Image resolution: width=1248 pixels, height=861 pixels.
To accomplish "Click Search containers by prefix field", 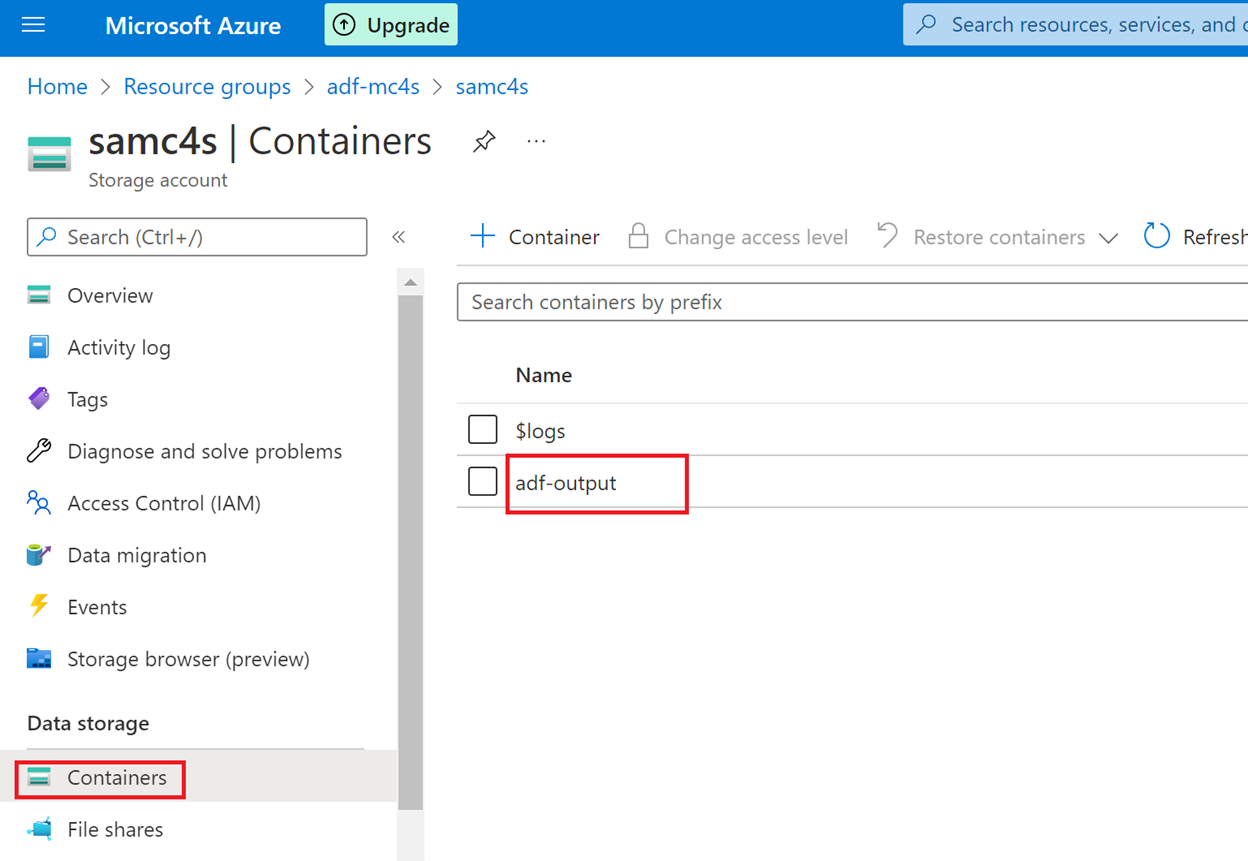I will (852, 302).
